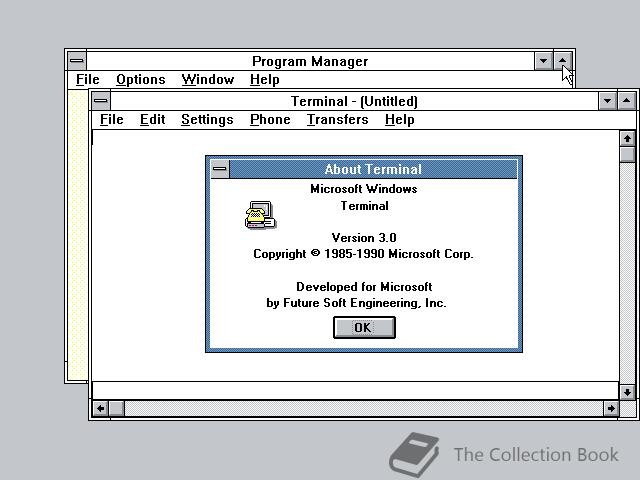Click the "Copyright © 1985-1990 Microsoft Corp." line

tap(363, 254)
